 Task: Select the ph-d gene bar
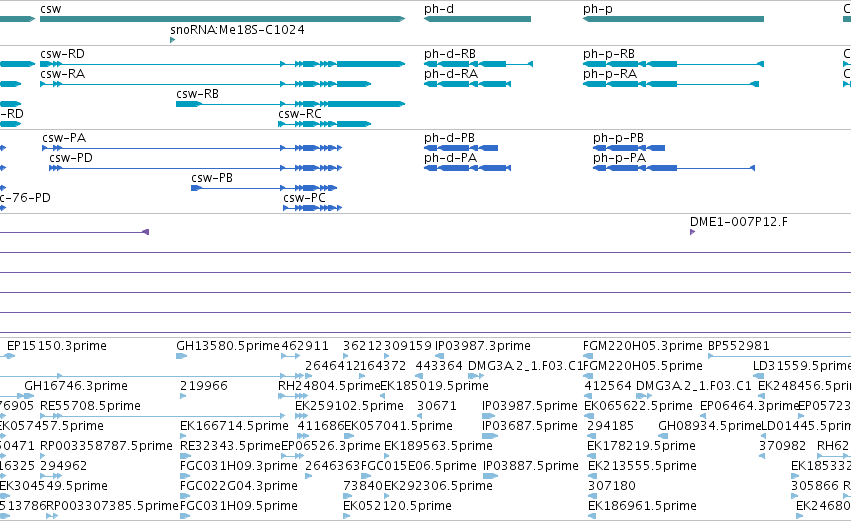(477, 19)
